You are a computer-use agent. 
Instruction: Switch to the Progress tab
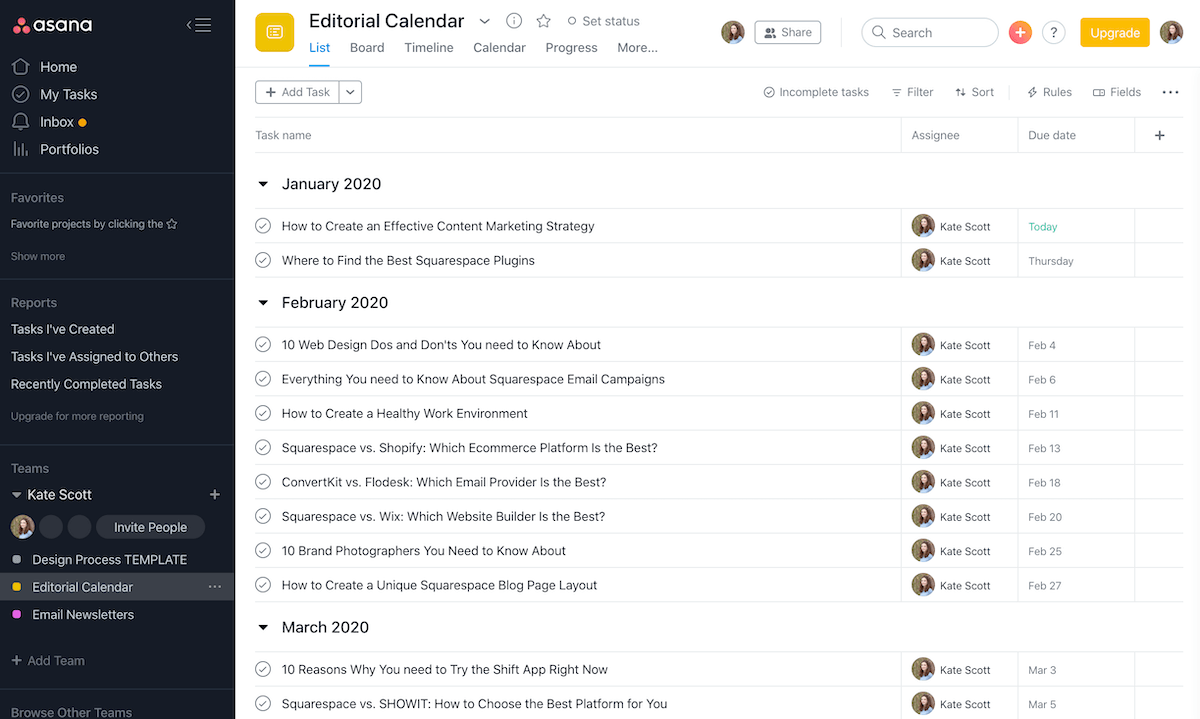pyautogui.click(x=572, y=47)
